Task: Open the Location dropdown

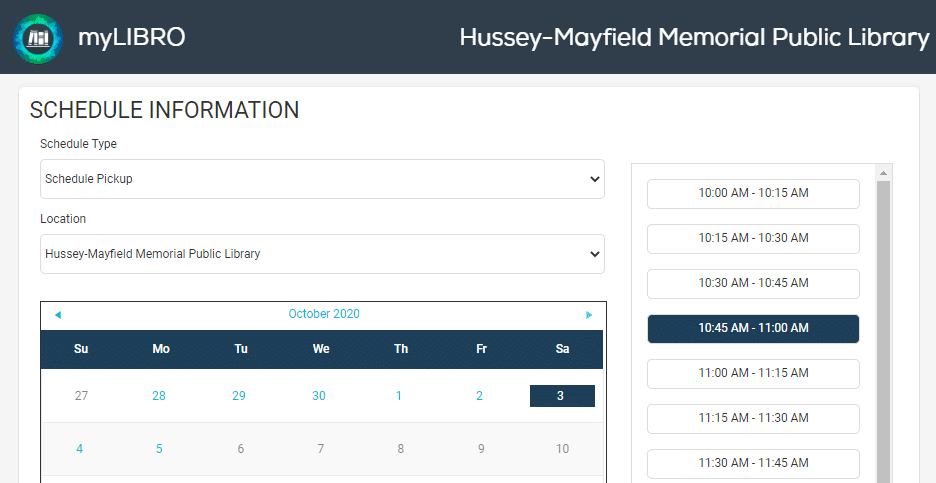Action: click(322, 254)
